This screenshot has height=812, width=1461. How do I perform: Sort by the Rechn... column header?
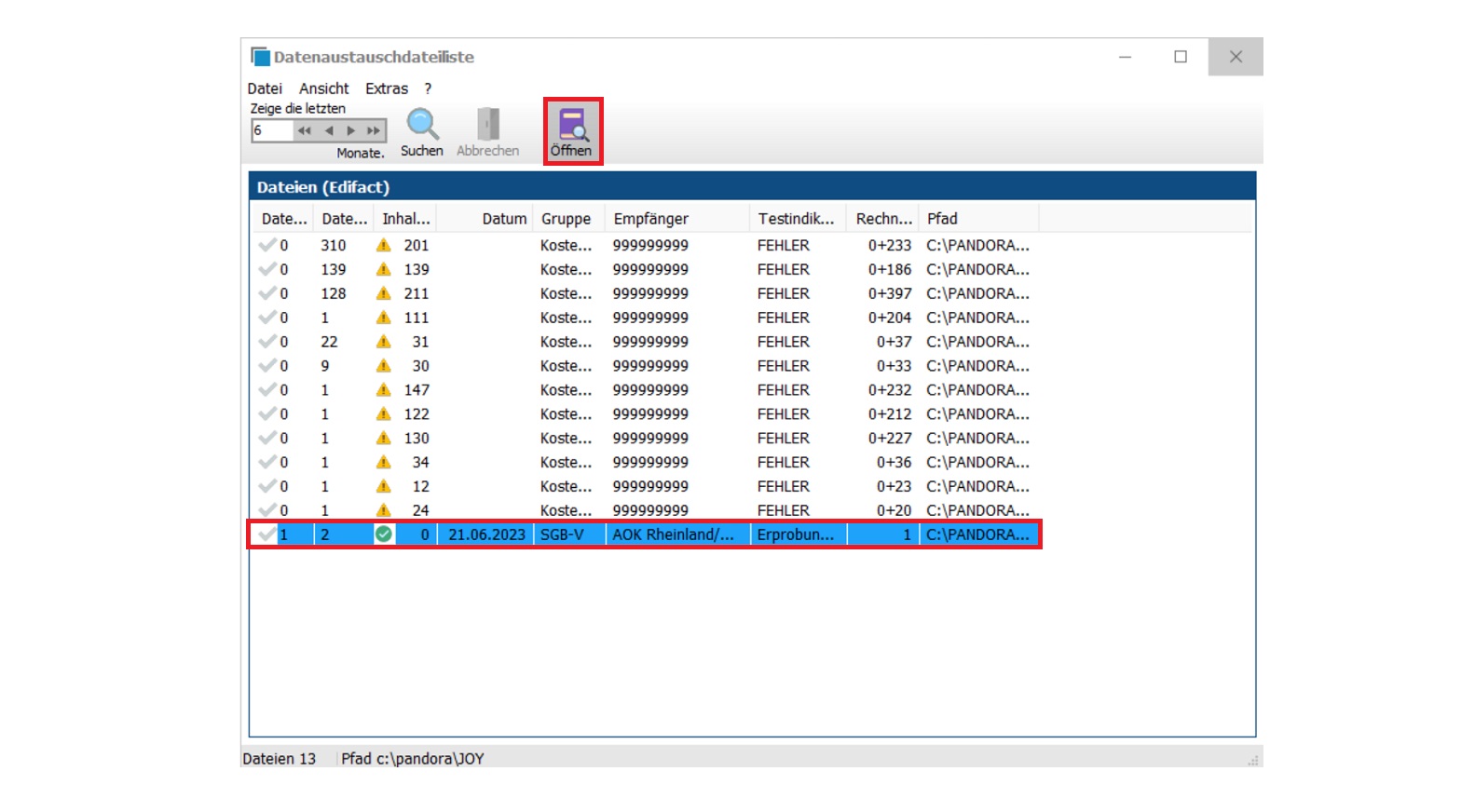882,219
